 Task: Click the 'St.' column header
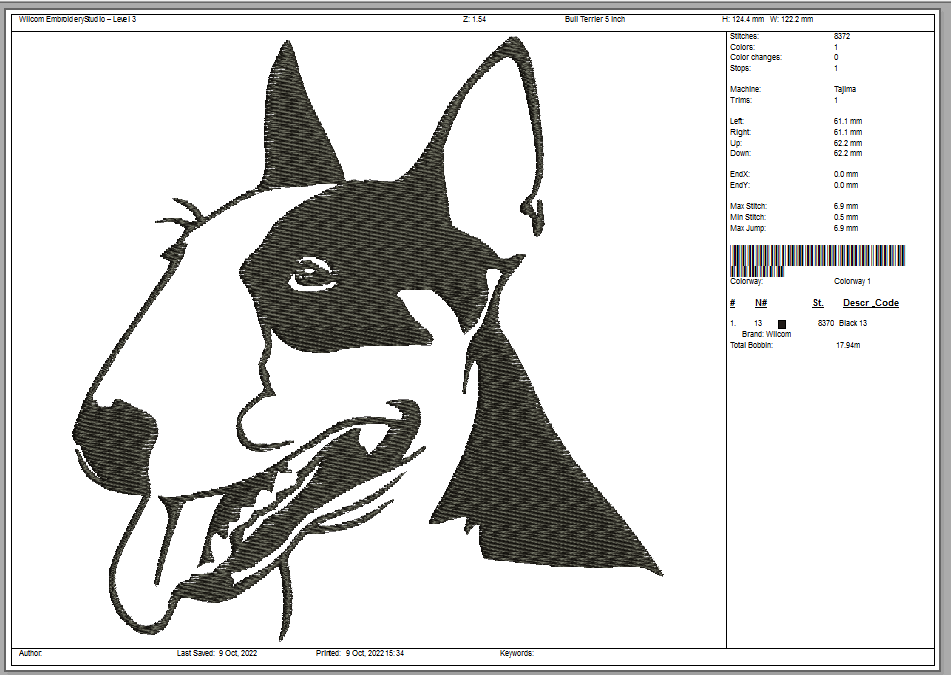click(817, 303)
